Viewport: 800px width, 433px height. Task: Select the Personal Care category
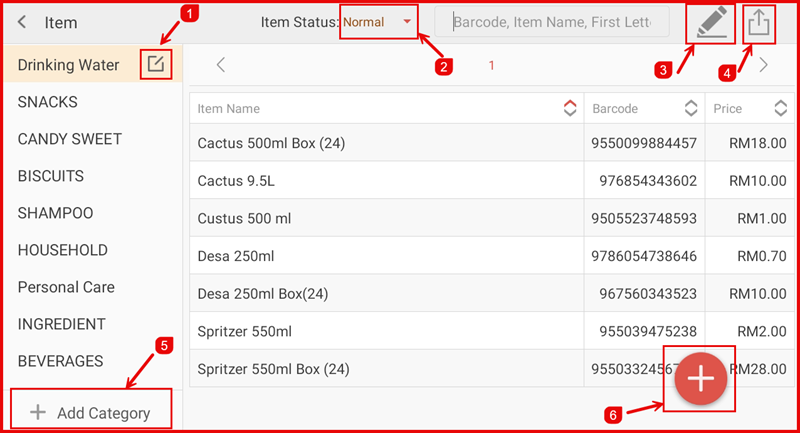(x=66, y=287)
